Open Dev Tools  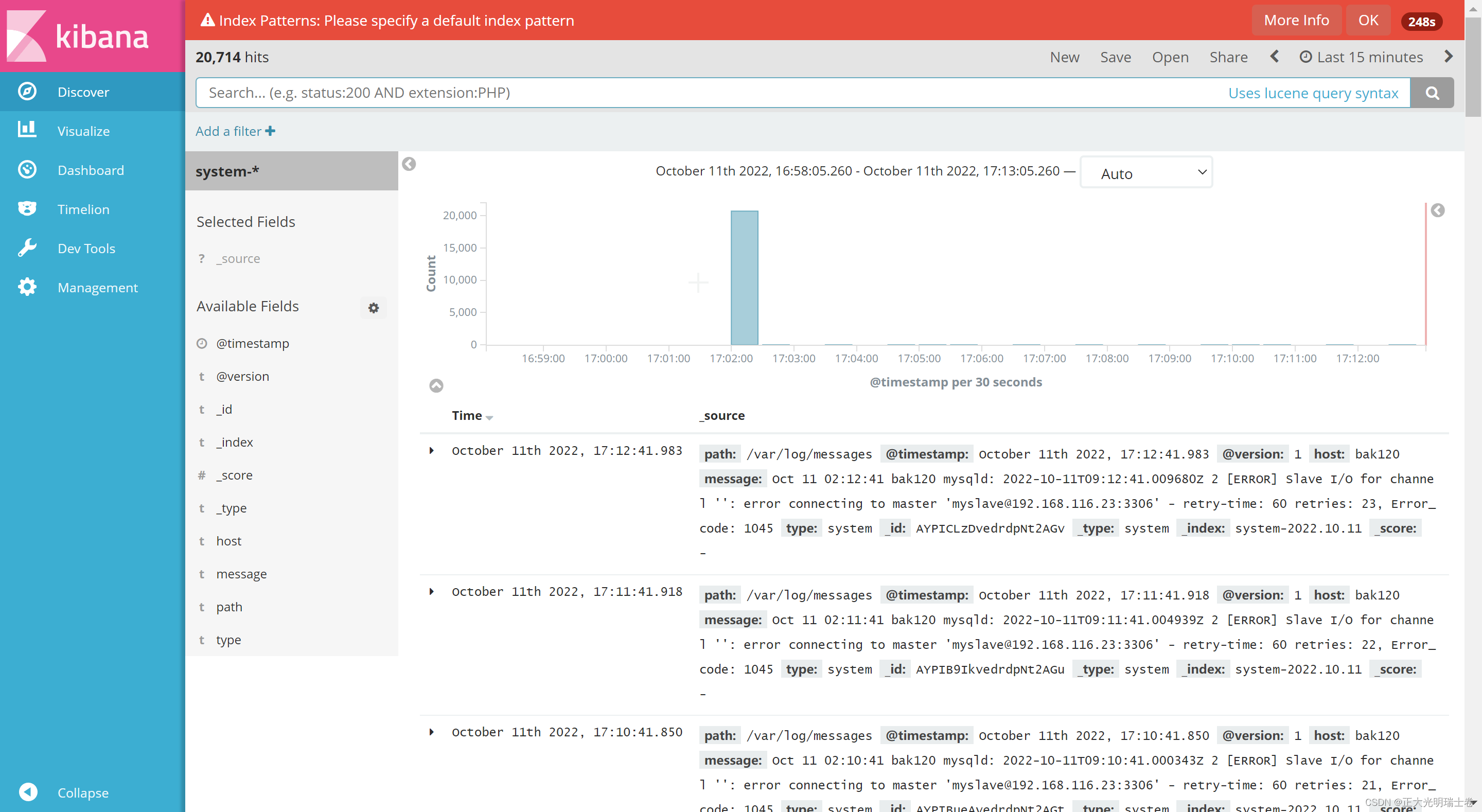(x=86, y=248)
